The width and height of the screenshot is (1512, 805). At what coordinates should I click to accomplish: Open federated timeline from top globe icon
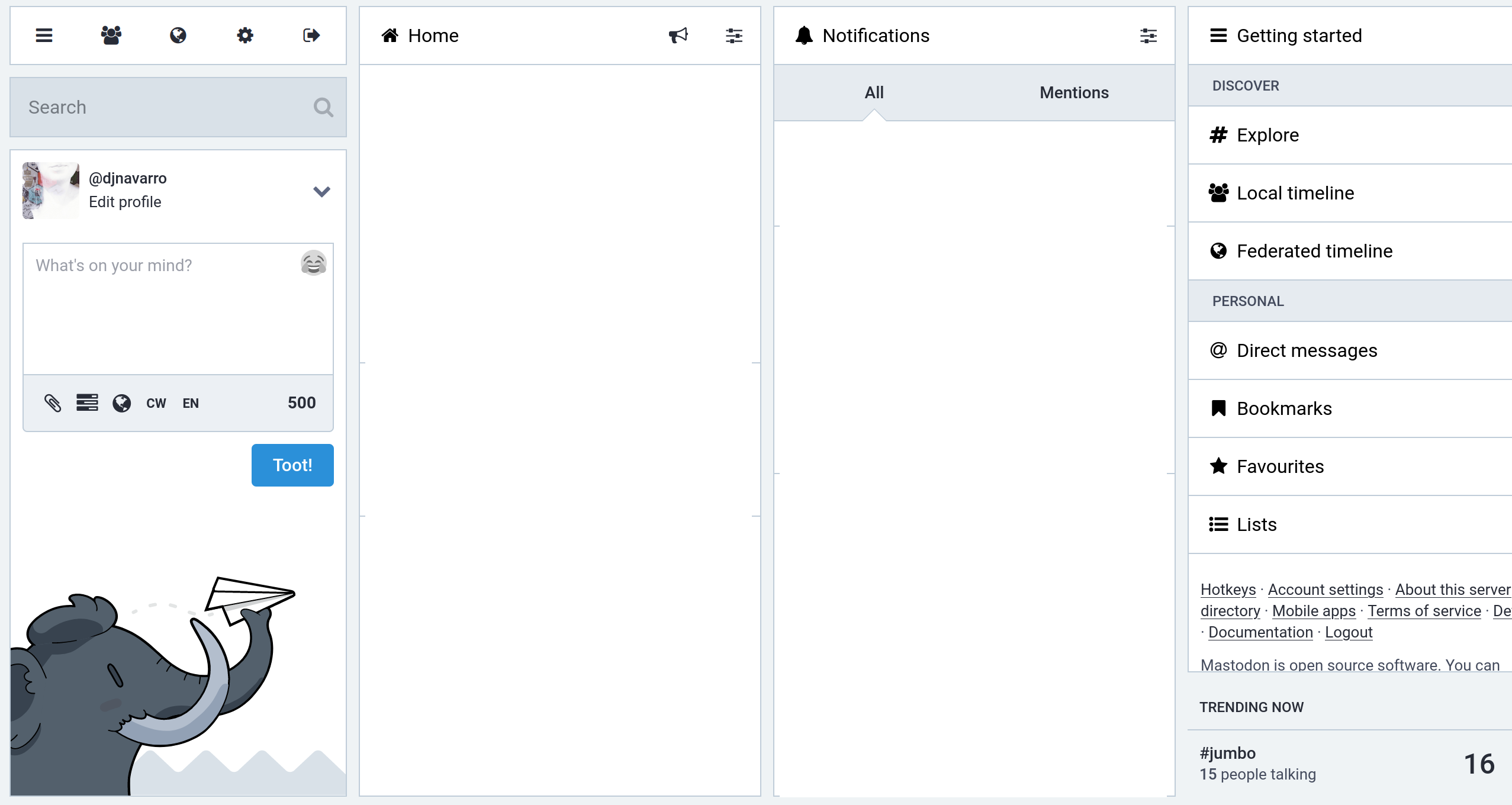tap(178, 36)
